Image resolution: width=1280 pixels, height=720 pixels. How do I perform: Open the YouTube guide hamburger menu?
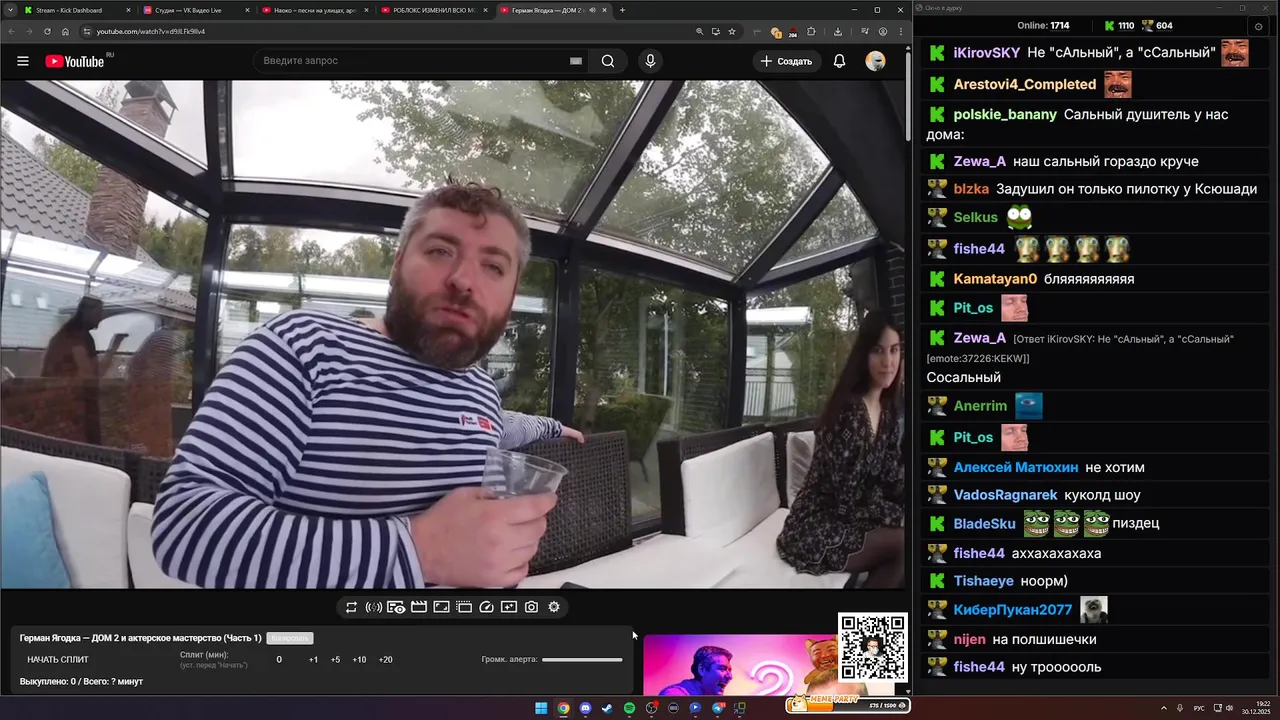[x=22, y=61]
